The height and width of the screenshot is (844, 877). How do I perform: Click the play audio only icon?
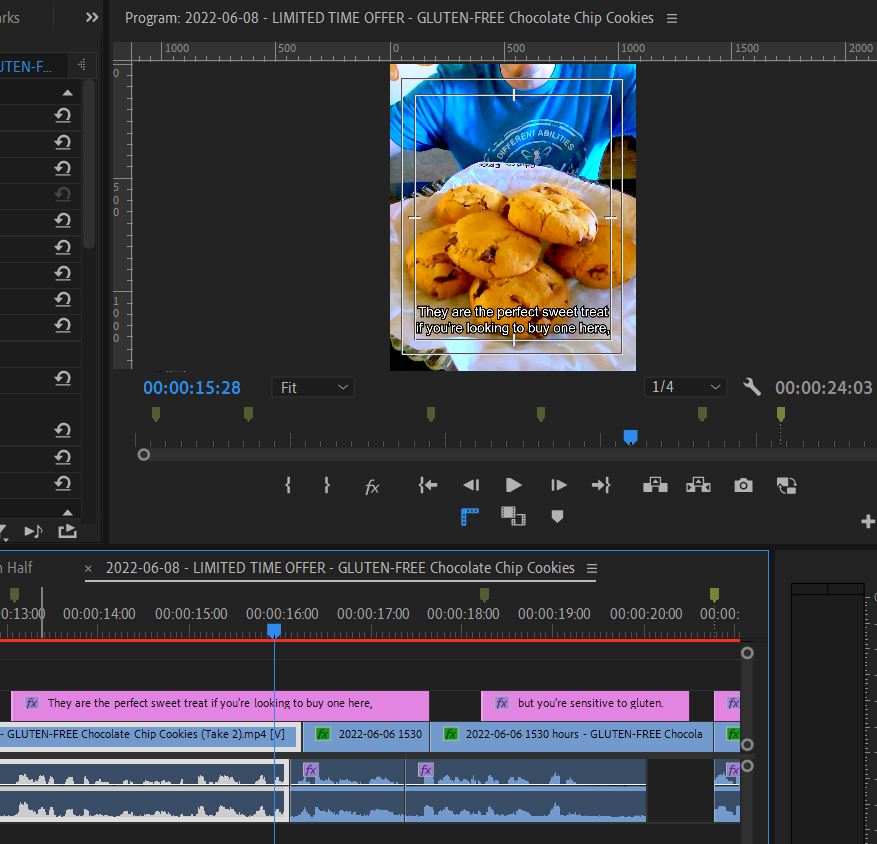click(33, 531)
